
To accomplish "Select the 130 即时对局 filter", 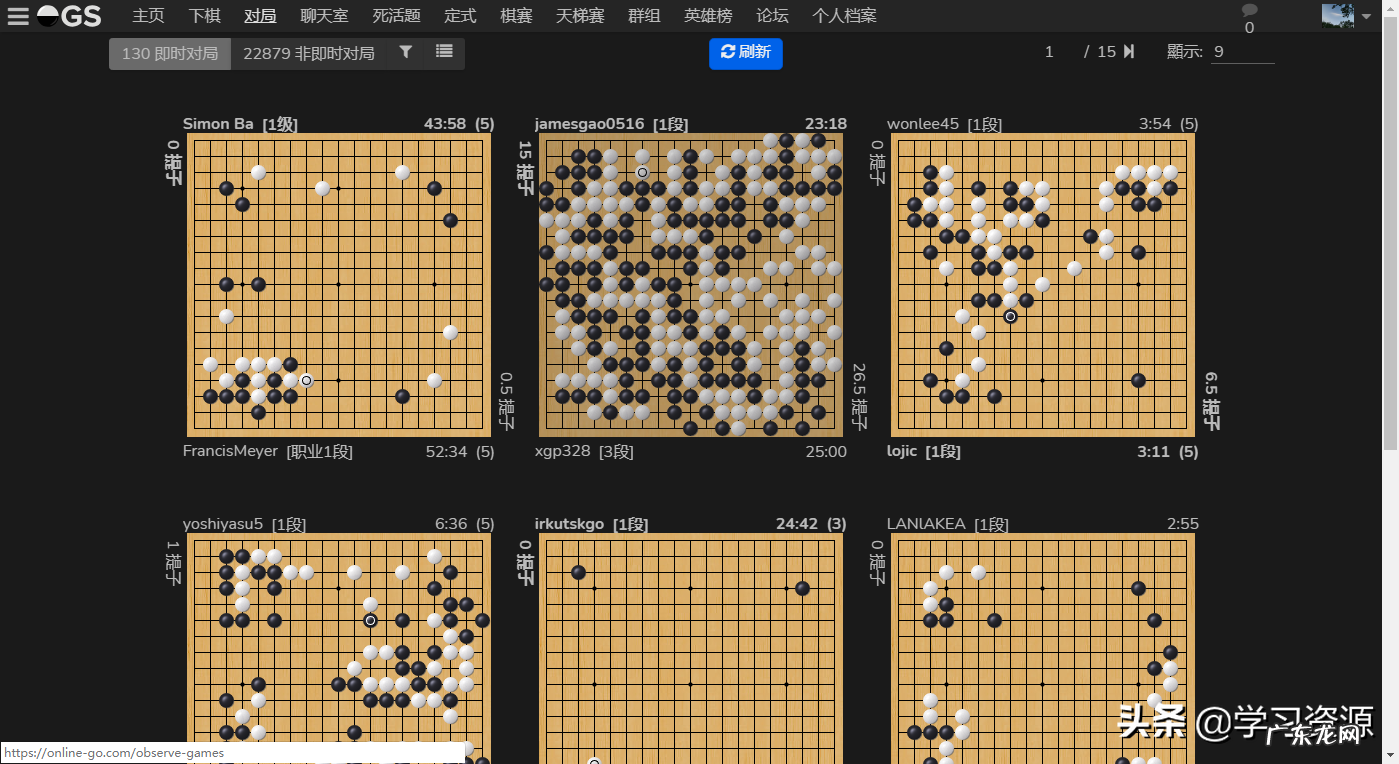I will (x=169, y=53).
